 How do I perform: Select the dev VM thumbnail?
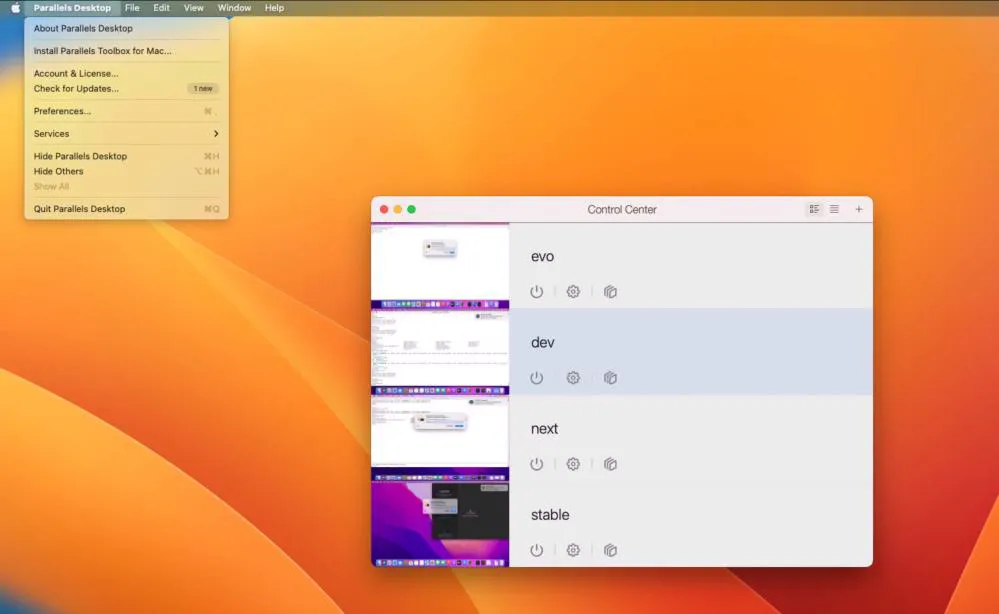coord(440,352)
